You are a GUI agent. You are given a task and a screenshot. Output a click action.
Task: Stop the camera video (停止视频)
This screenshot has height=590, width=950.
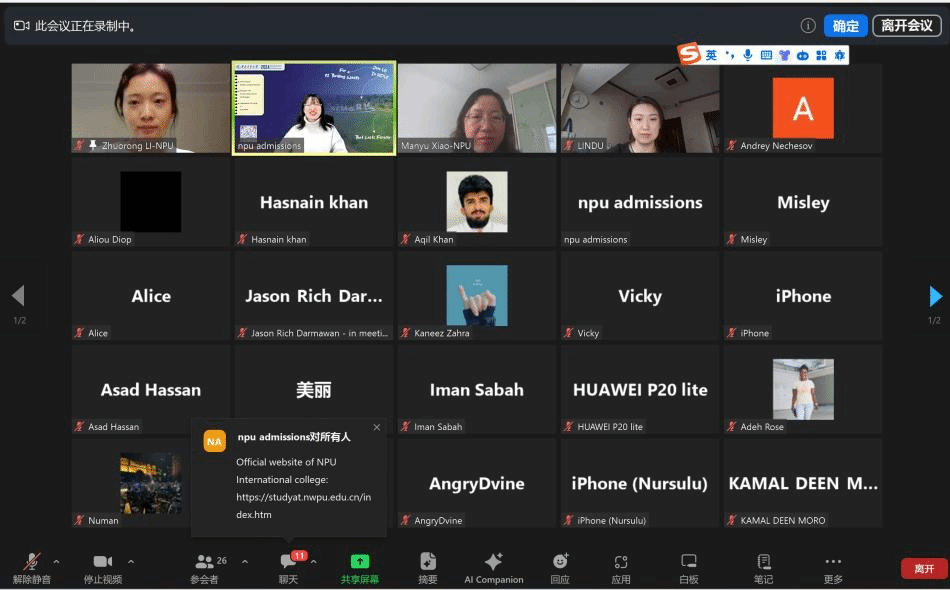(101, 565)
